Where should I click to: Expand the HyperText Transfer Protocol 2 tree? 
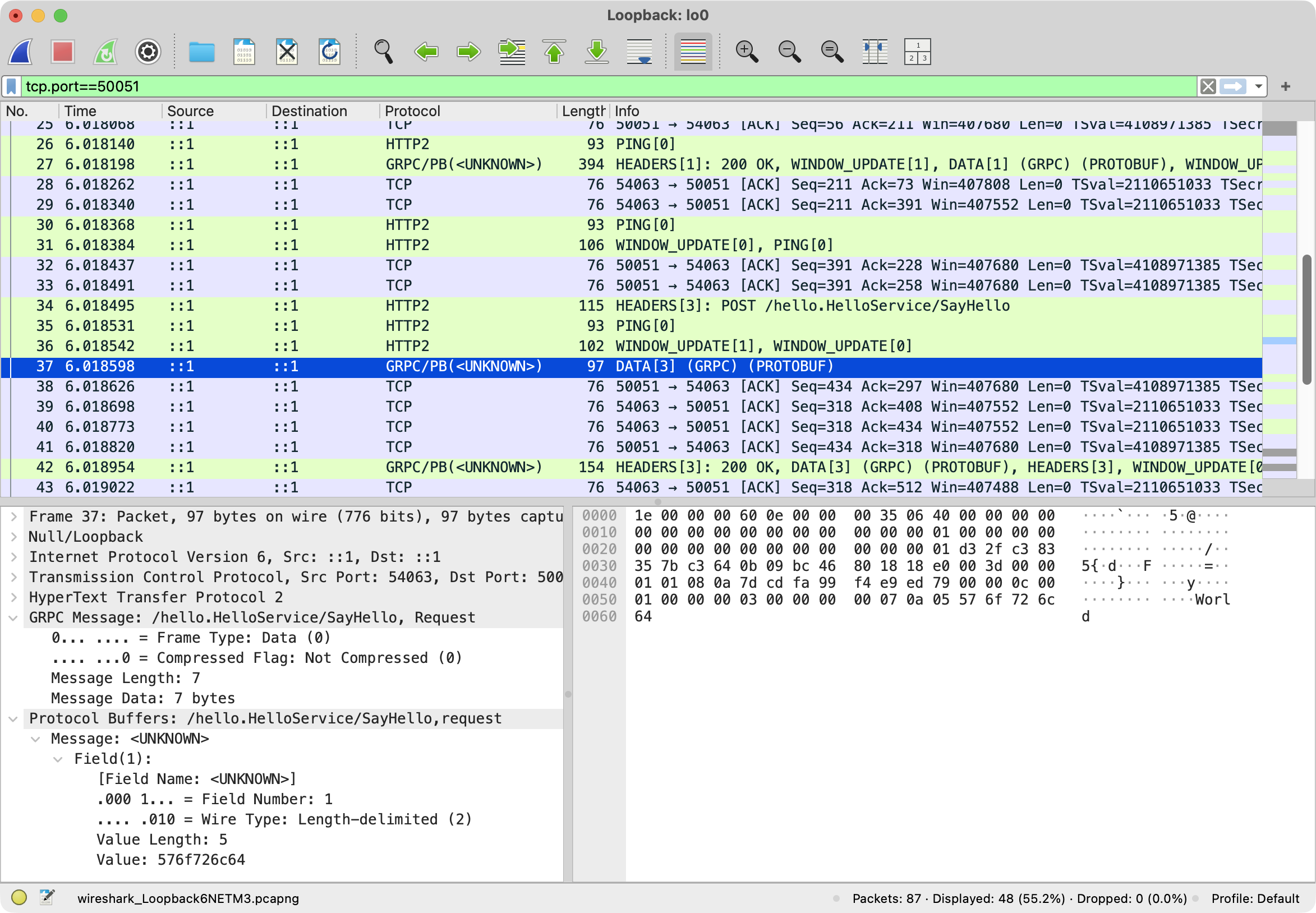point(13,597)
